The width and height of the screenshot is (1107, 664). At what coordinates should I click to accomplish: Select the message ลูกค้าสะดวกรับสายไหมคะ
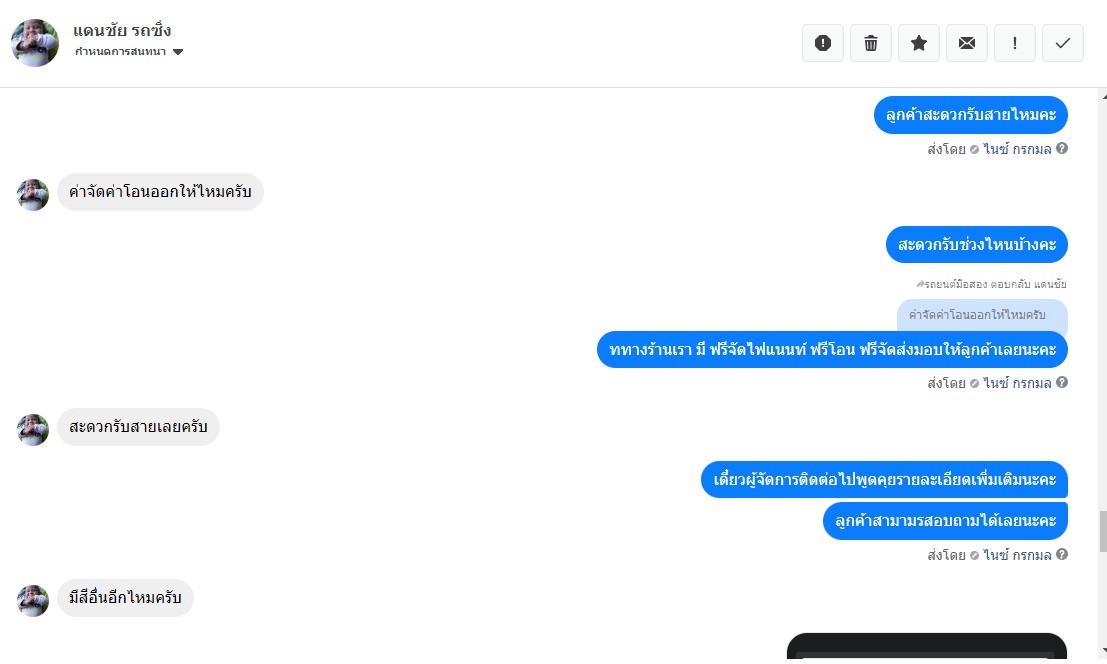tap(971, 115)
